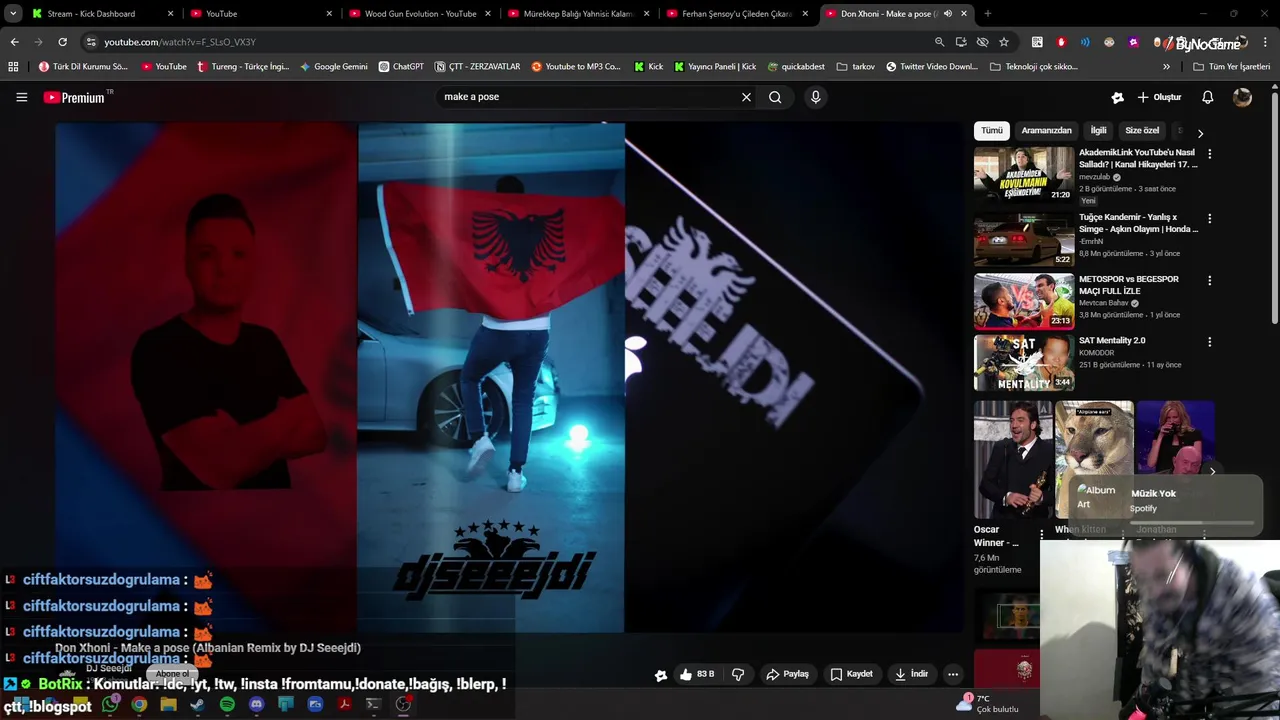Go to the mevzulab channel

point(1095,177)
